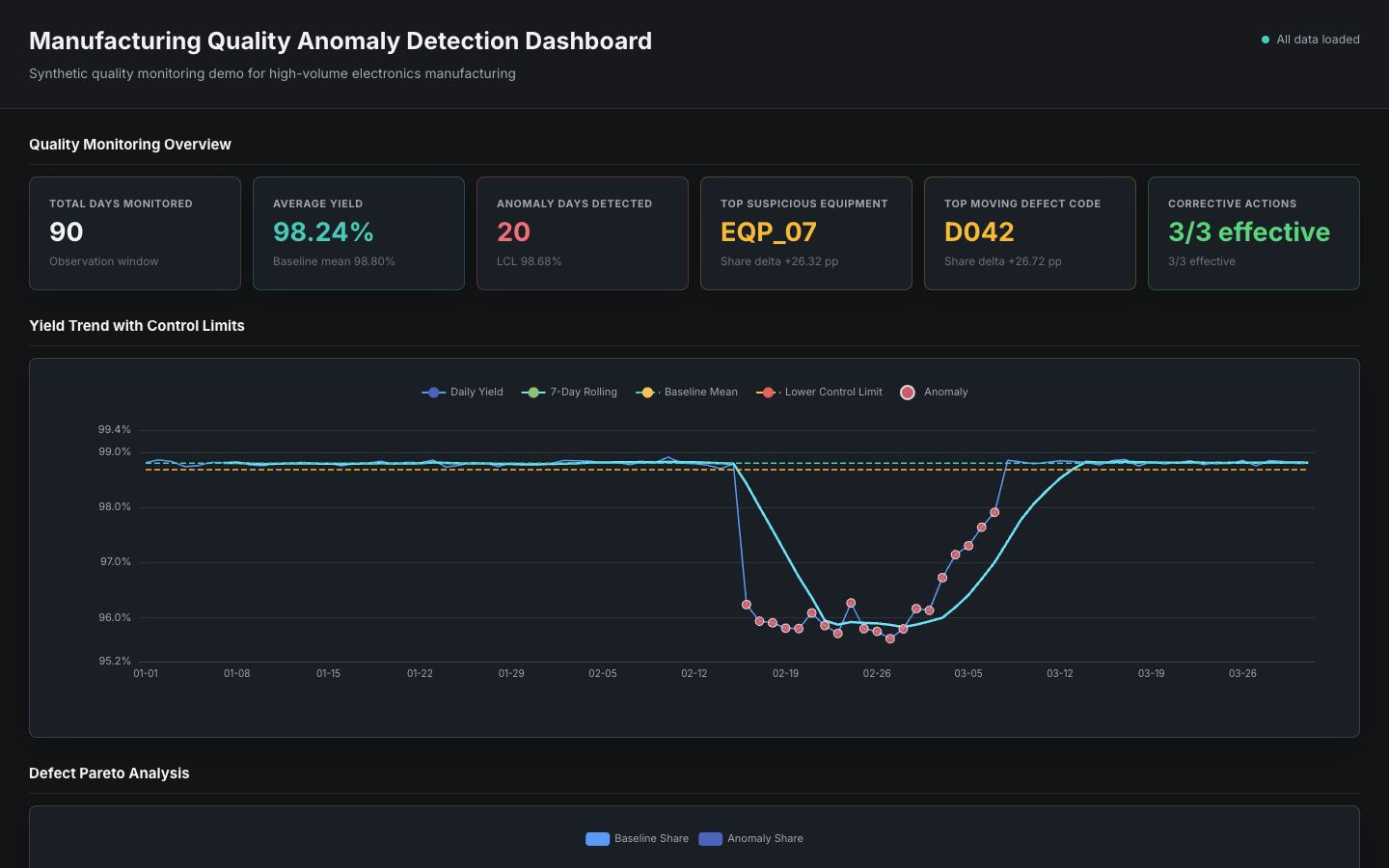Click the D042 defect code value

coord(979,232)
